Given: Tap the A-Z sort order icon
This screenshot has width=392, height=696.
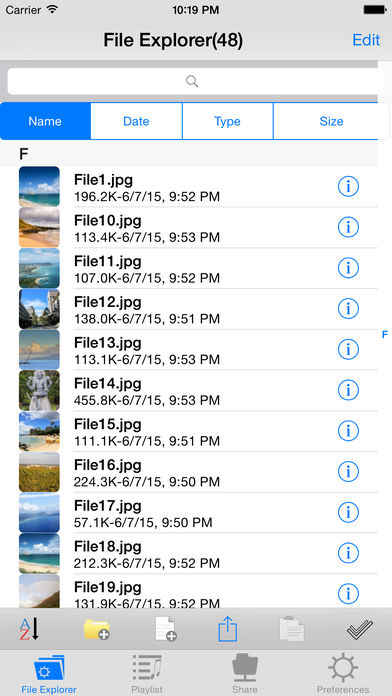Looking at the screenshot, I should pyautogui.click(x=30, y=629).
